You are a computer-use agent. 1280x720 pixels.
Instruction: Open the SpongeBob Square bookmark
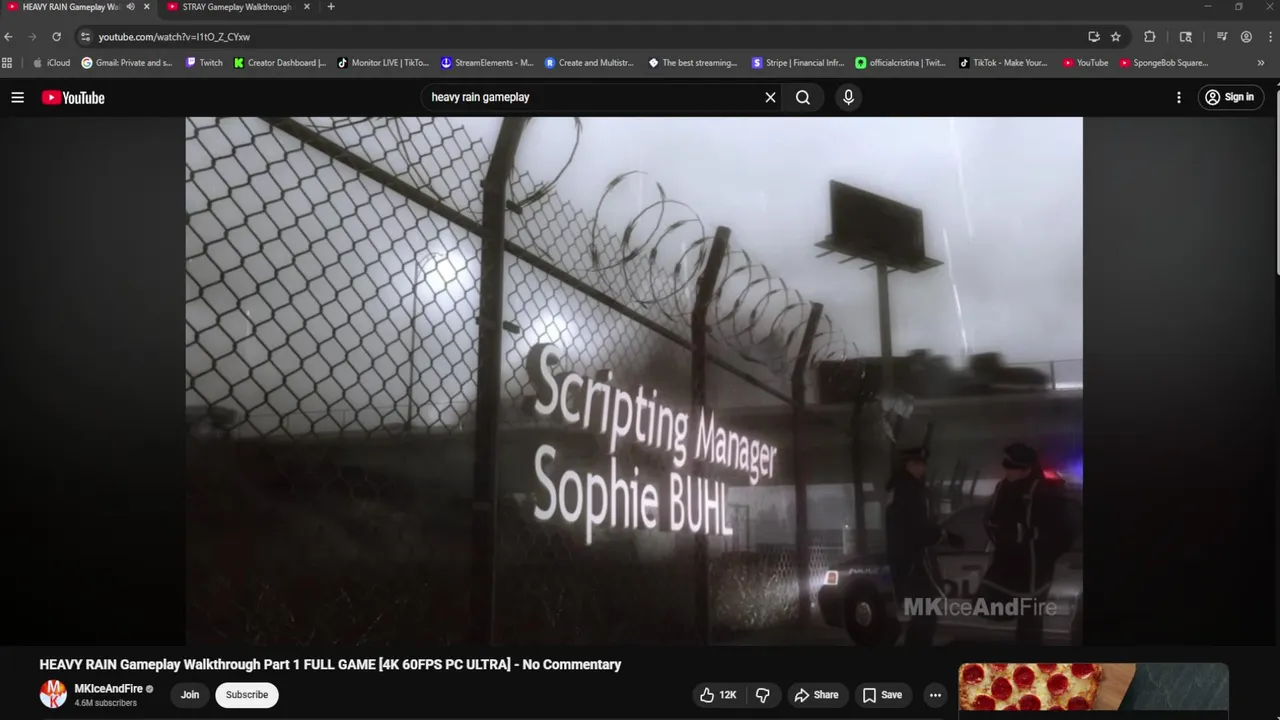point(1165,63)
